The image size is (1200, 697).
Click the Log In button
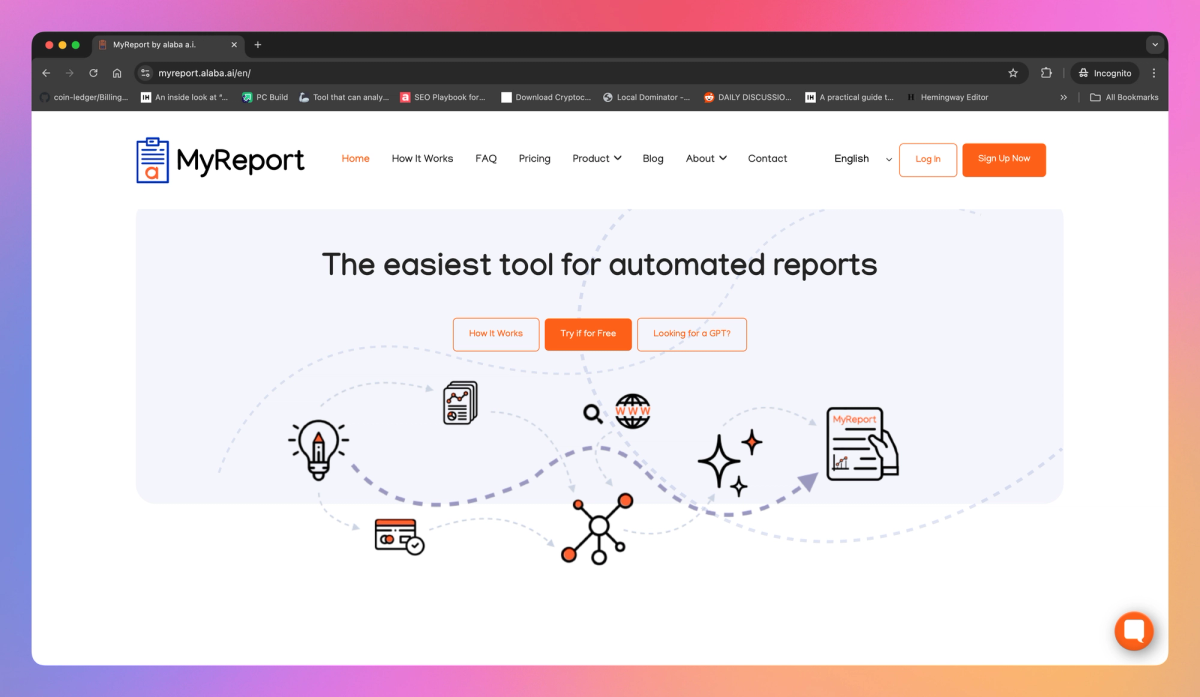[x=928, y=160]
